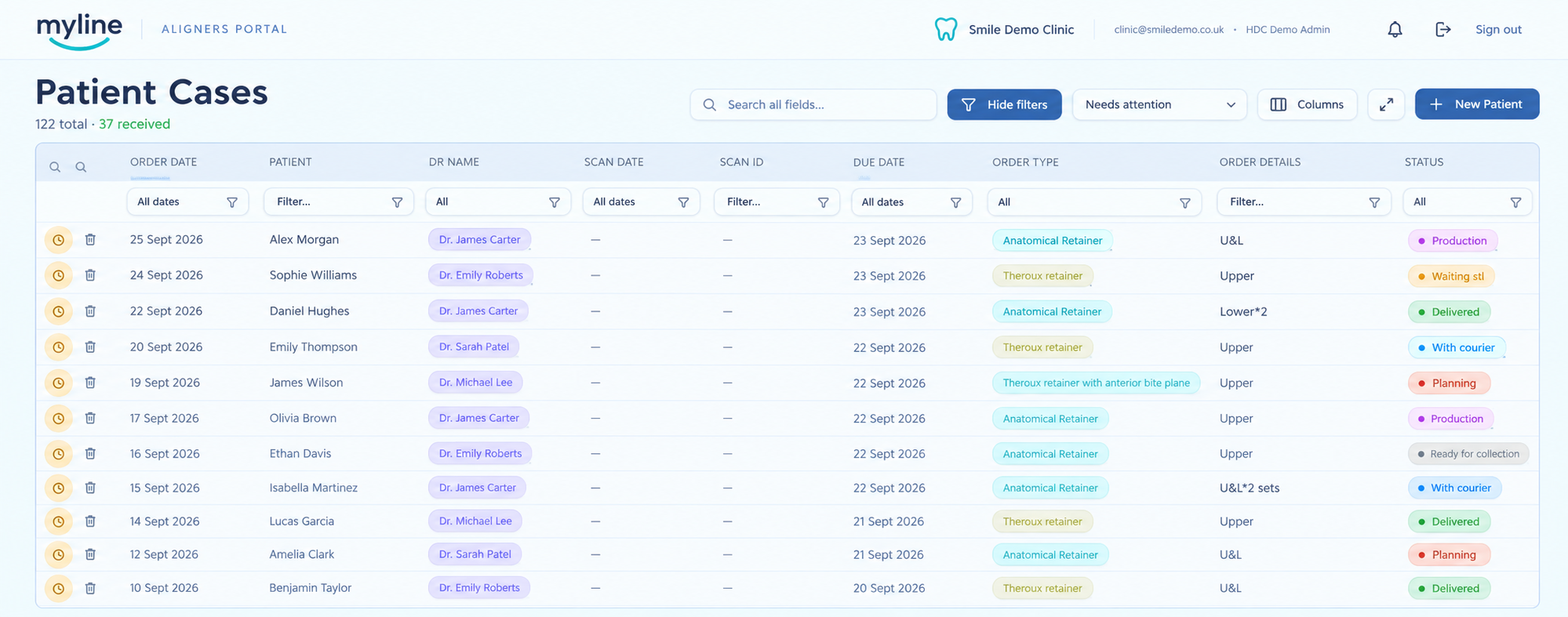Open history clock for James Wilson
Screen dimensions: 1568x617
click(x=58, y=383)
